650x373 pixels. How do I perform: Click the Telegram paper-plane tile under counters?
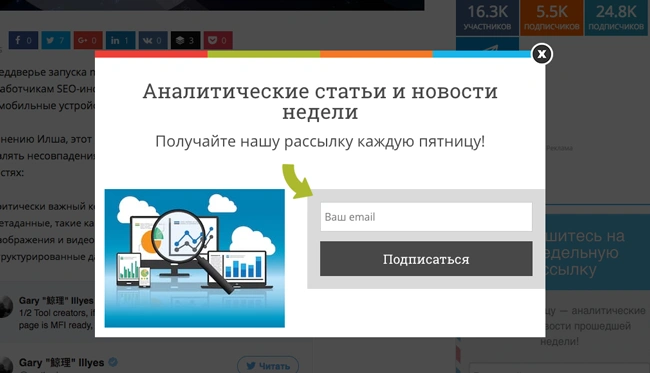[488, 44]
